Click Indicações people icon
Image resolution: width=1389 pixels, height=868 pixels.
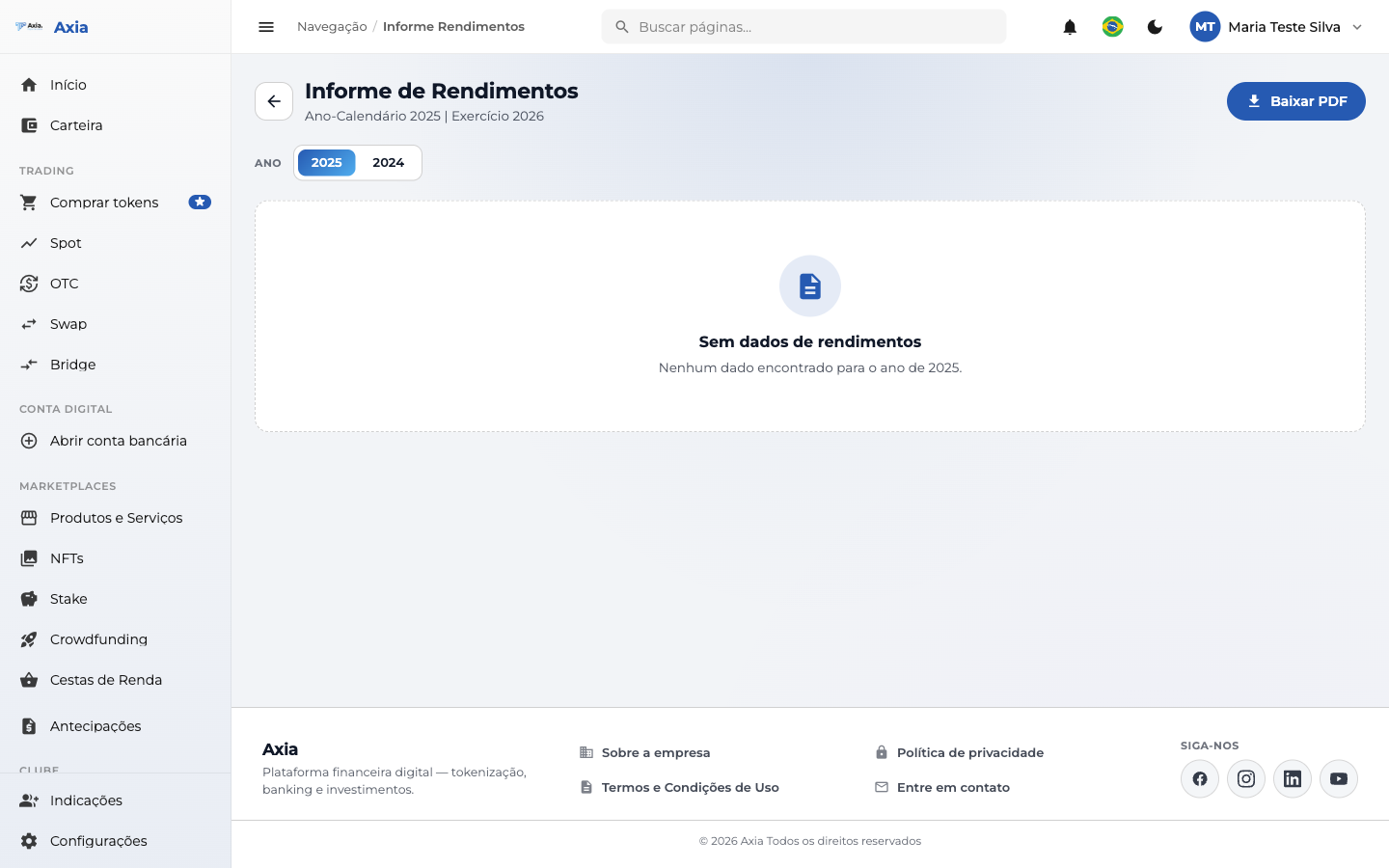pos(29,800)
